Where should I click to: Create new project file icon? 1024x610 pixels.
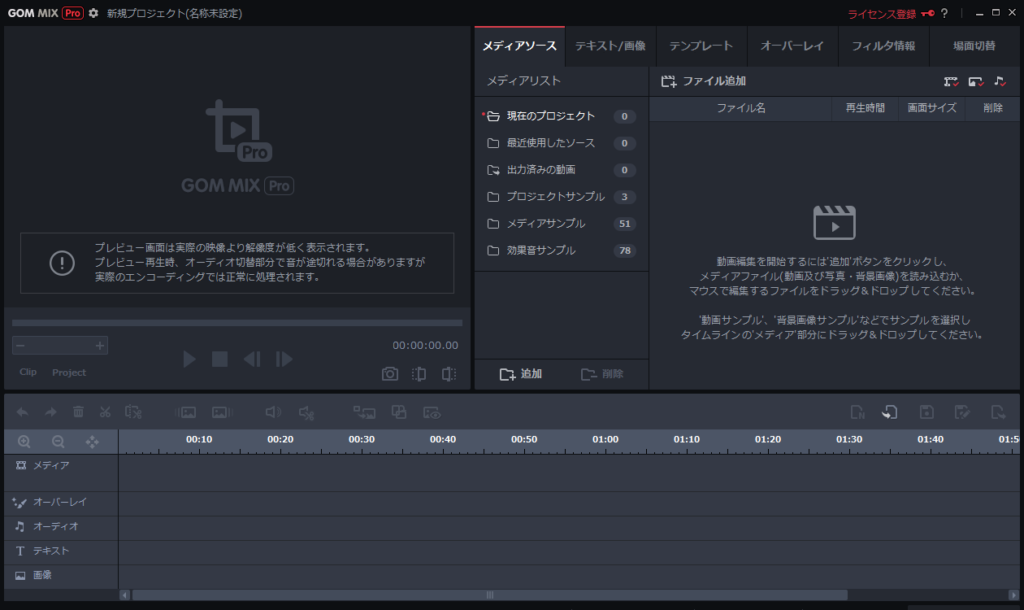click(x=857, y=412)
